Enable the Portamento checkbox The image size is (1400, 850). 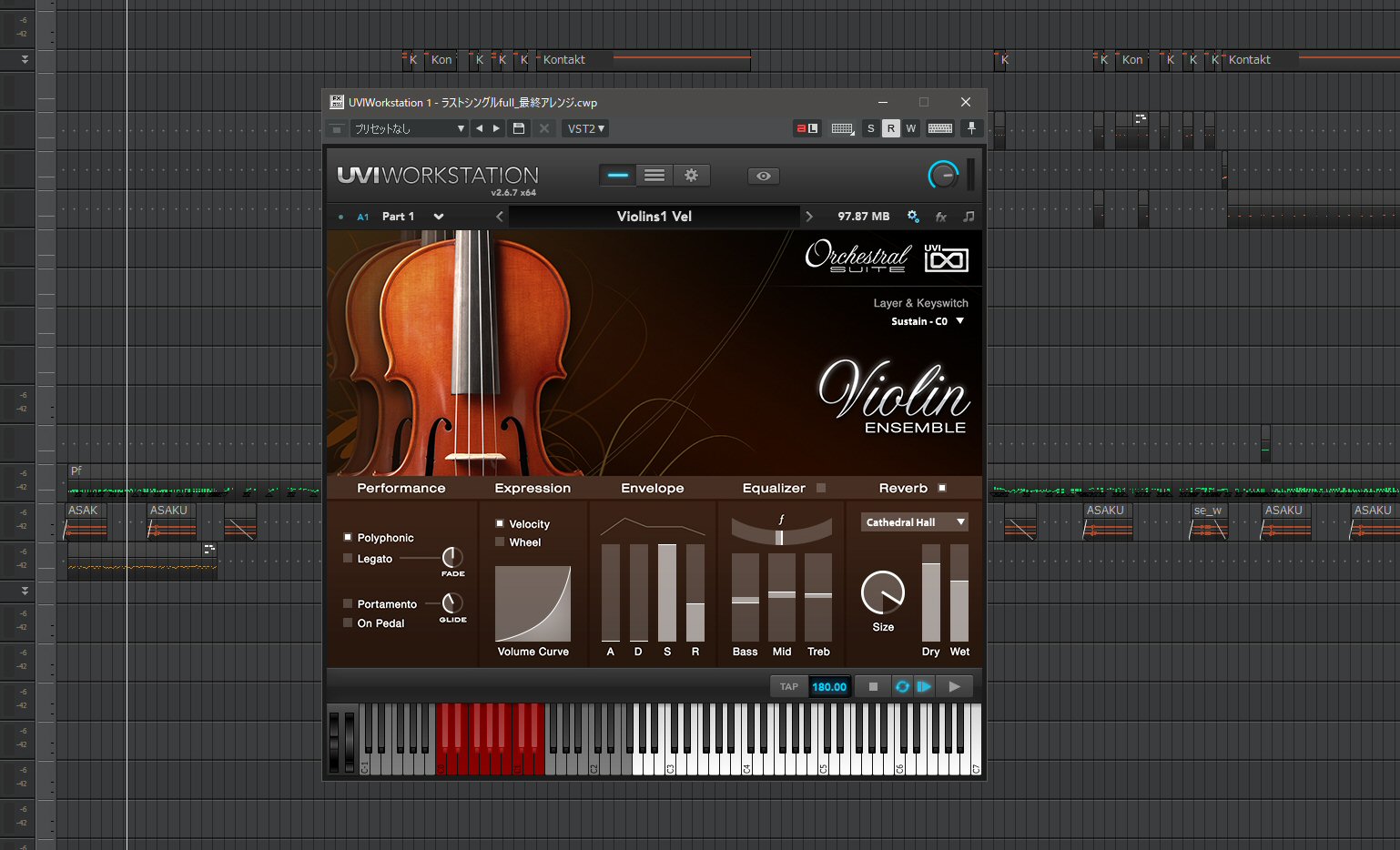tap(347, 603)
